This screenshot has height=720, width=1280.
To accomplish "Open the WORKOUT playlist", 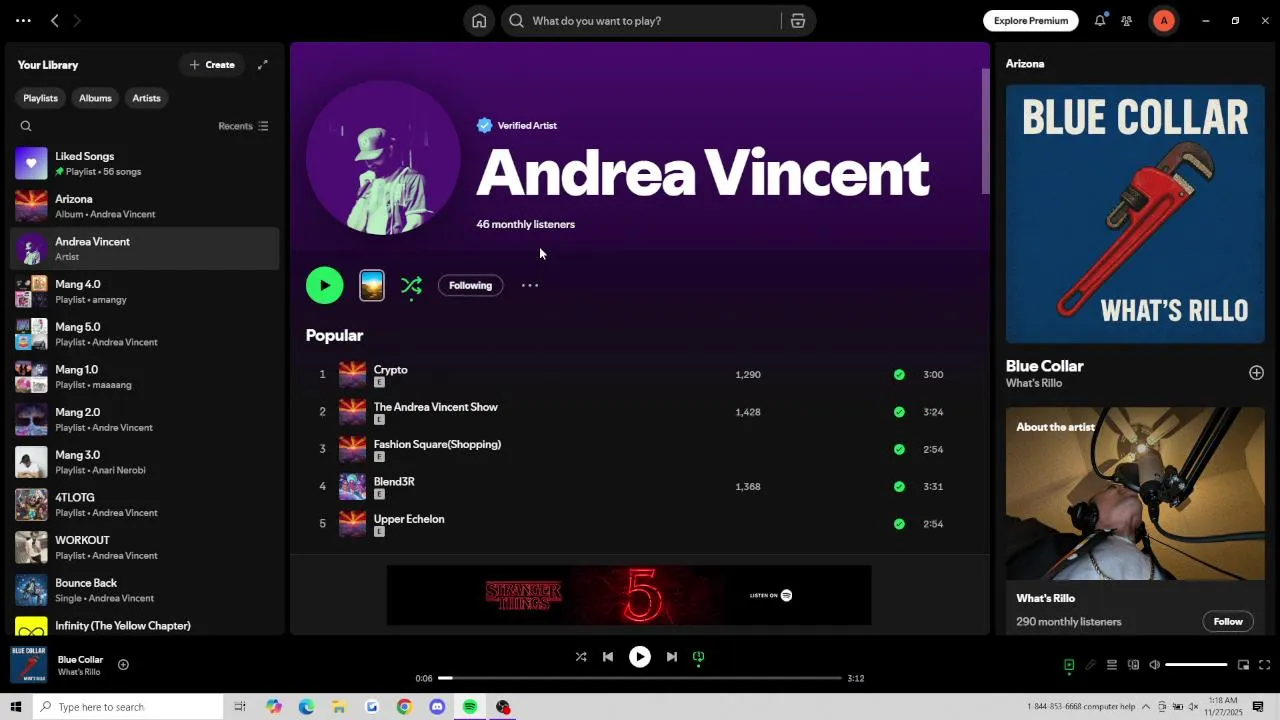I will (145, 548).
